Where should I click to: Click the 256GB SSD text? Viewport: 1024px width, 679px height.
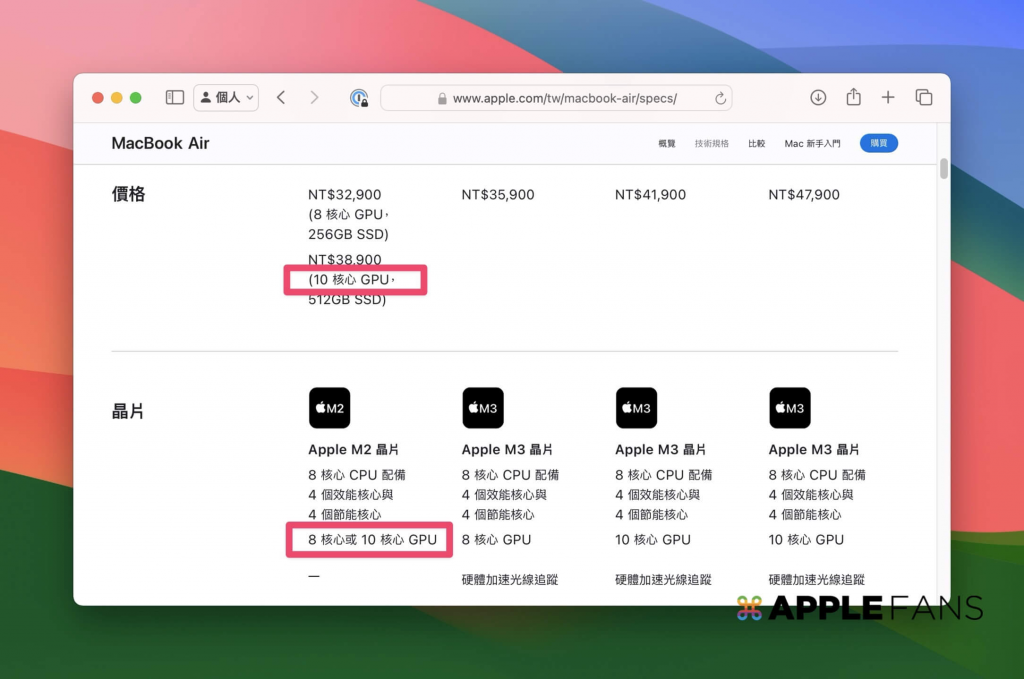pyautogui.click(x=348, y=234)
